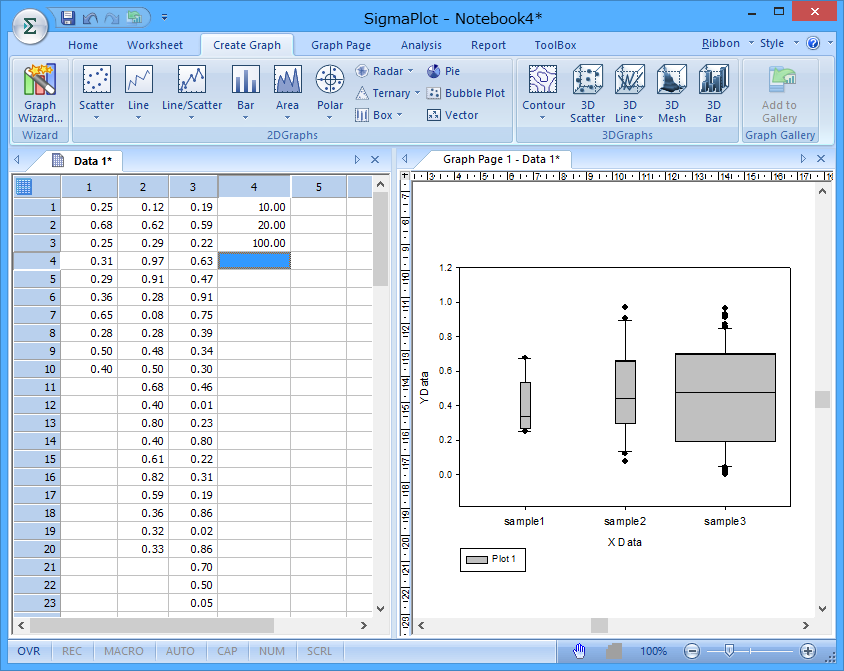Expand the Bar chart types dropdown

tap(245, 118)
